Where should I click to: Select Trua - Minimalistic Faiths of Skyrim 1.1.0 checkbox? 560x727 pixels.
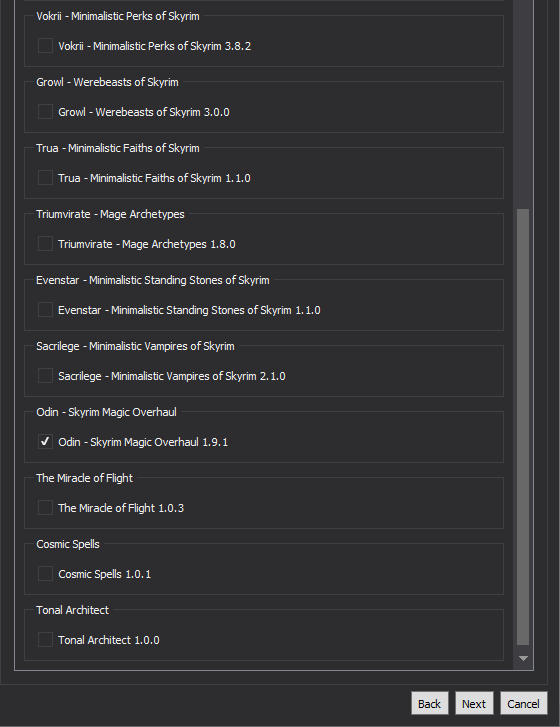coord(45,178)
